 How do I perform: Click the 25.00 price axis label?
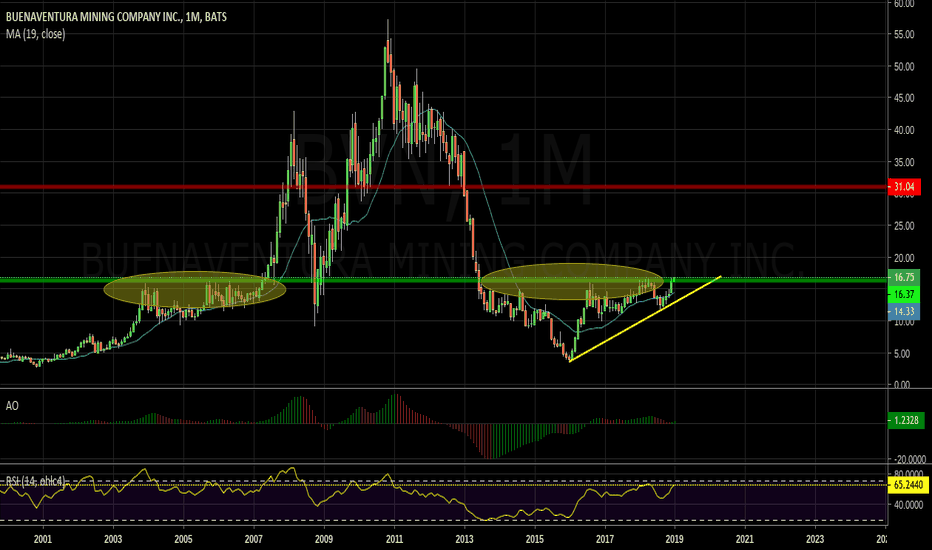903,226
